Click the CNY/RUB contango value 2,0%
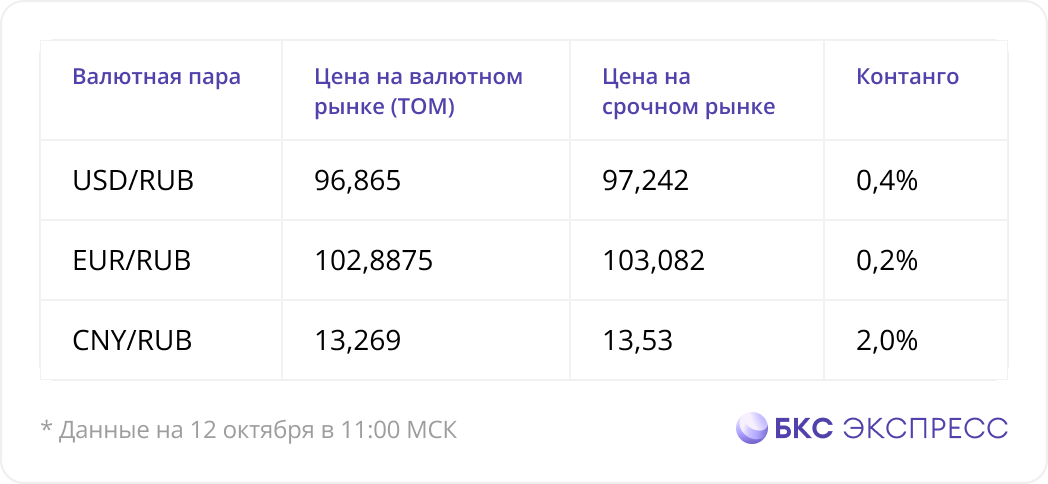 point(887,341)
